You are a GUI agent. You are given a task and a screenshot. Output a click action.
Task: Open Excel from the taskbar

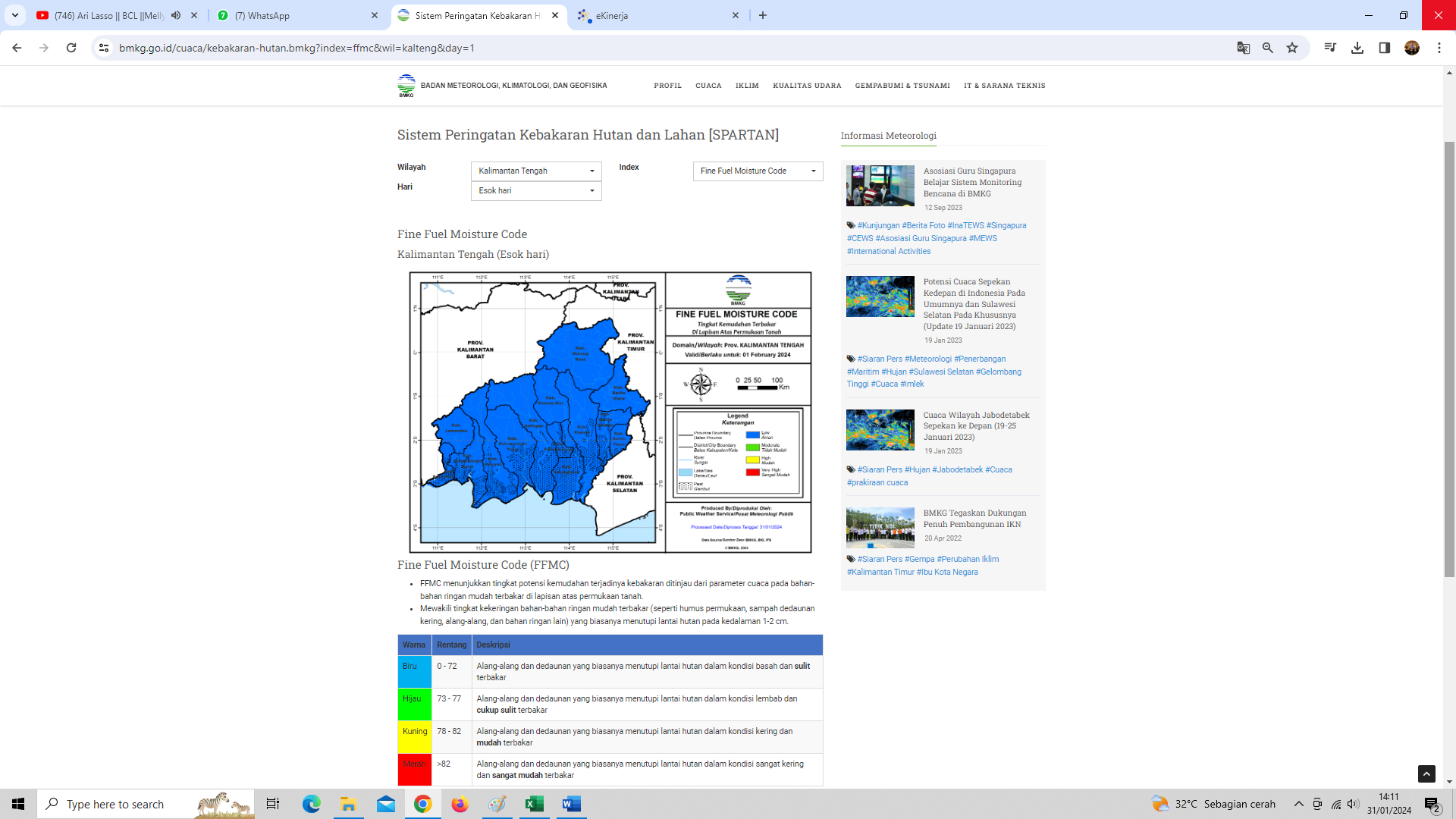(x=535, y=804)
